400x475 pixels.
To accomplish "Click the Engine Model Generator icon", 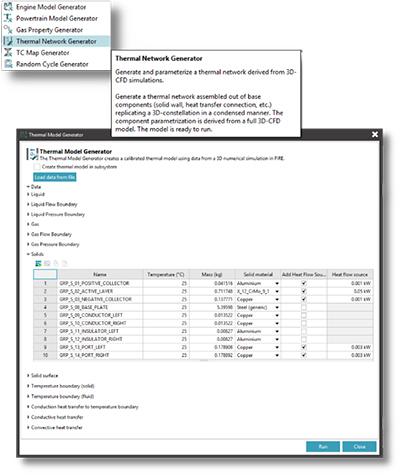I will point(8,7).
